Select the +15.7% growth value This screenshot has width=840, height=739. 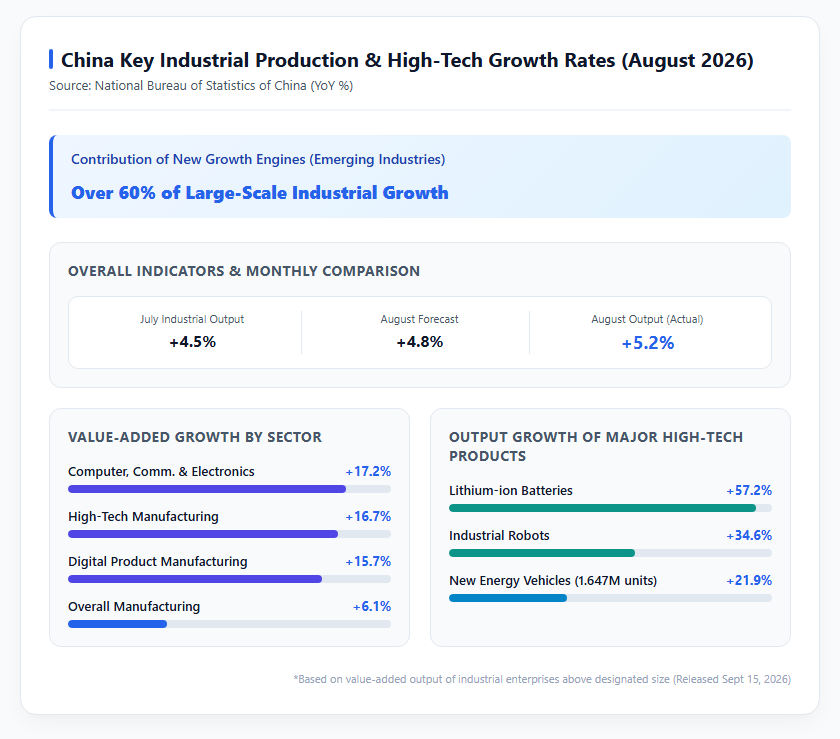click(368, 562)
